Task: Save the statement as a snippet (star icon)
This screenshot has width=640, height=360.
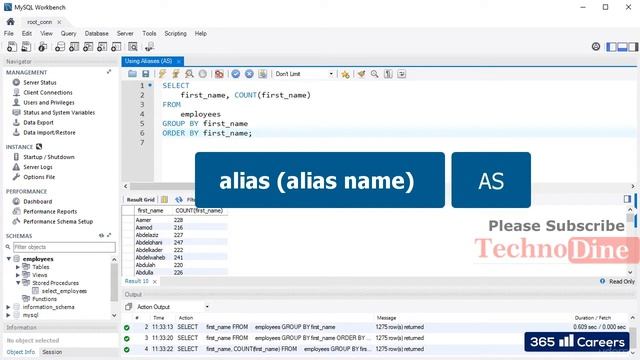Action: pos(345,74)
